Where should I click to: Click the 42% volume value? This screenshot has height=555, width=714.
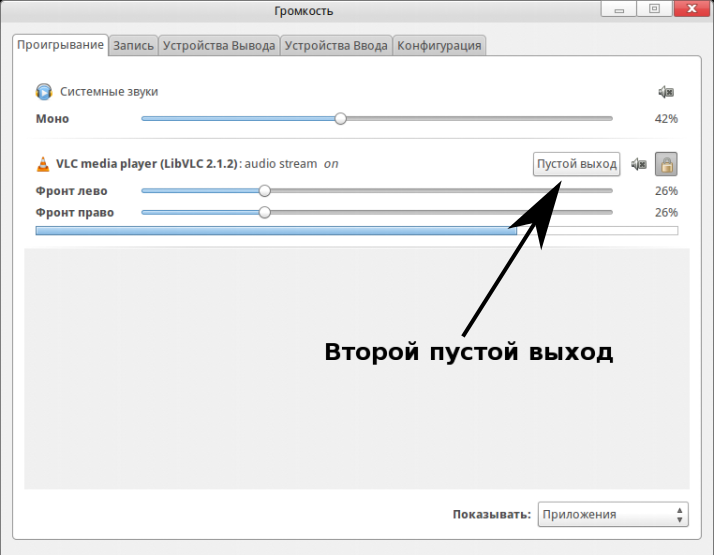point(666,119)
